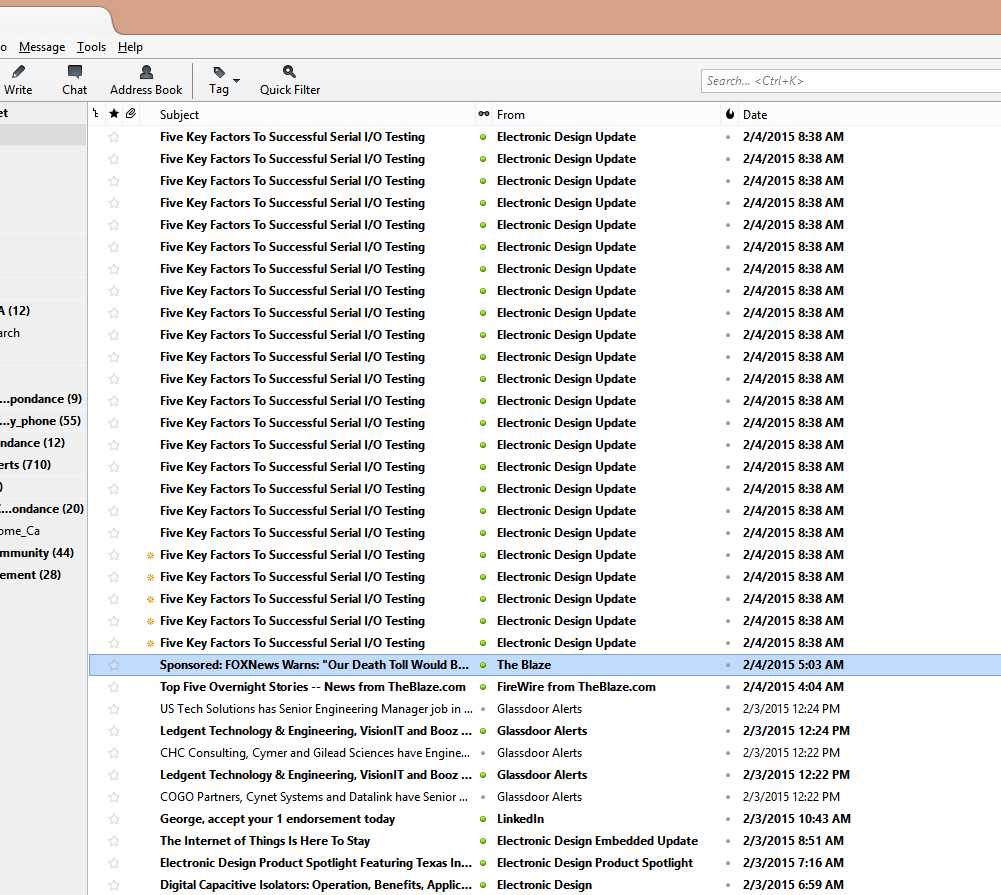Open the Tools menu
1001x895 pixels.
[91, 47]
